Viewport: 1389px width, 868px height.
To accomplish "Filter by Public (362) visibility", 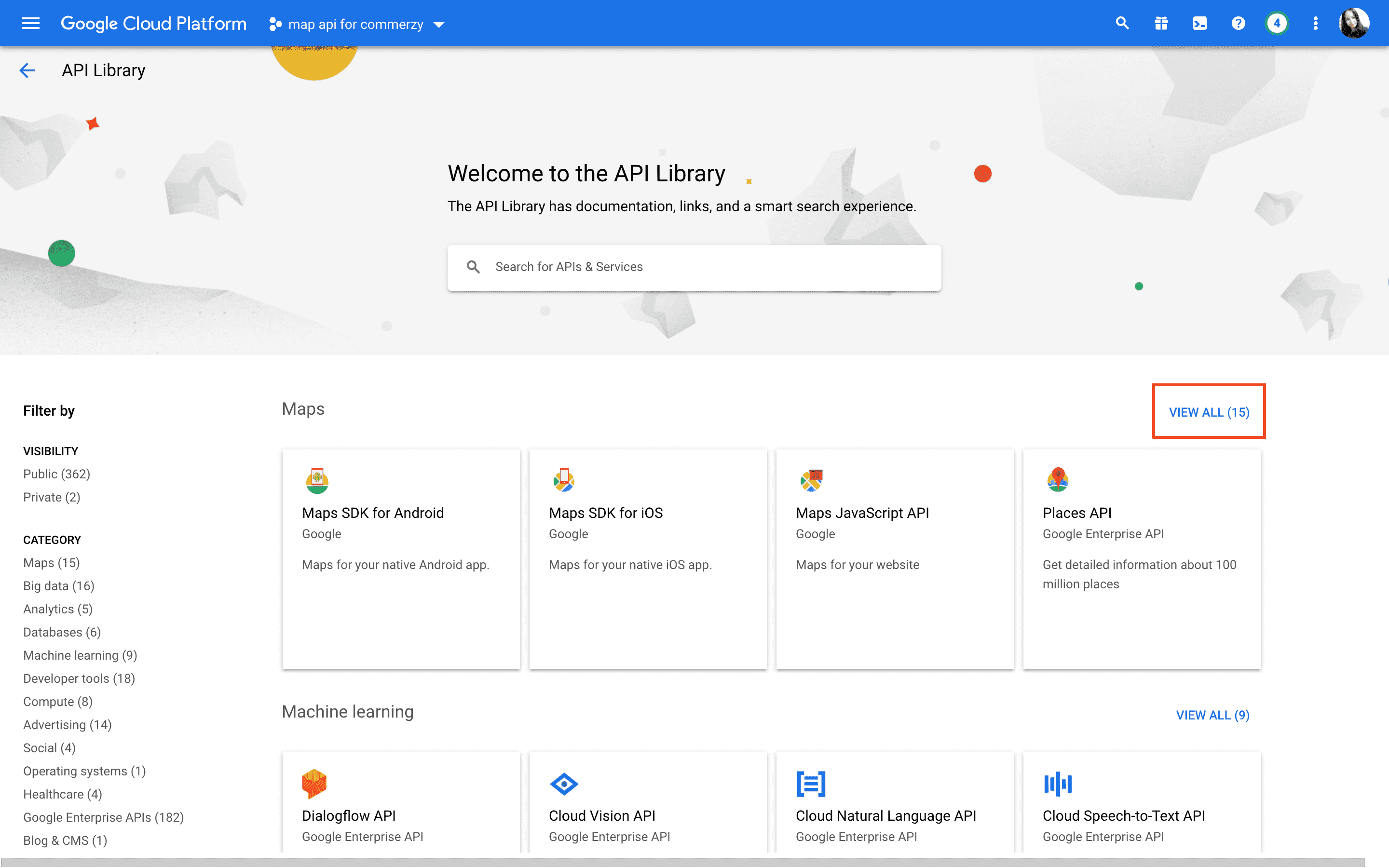I will pyautogui.click(x=56, y=474).
